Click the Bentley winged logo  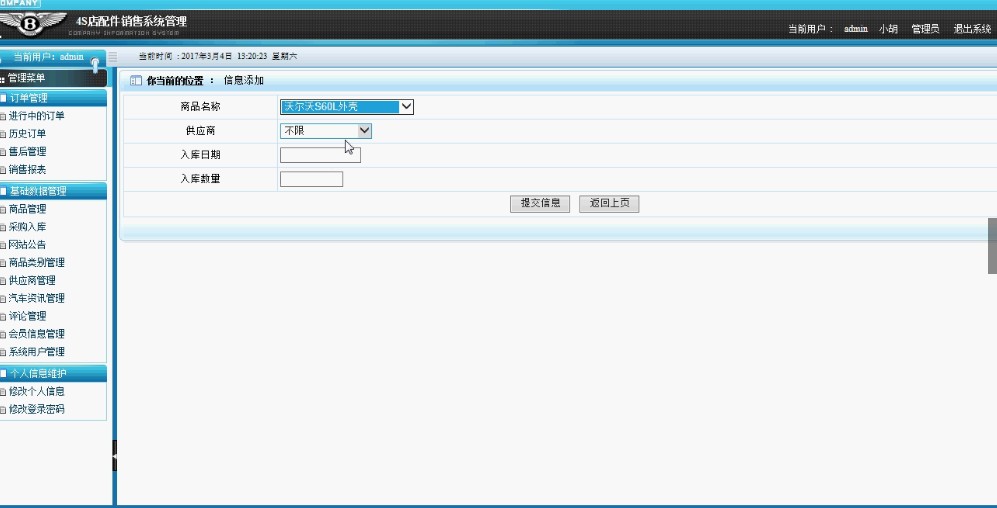[31, 24]
